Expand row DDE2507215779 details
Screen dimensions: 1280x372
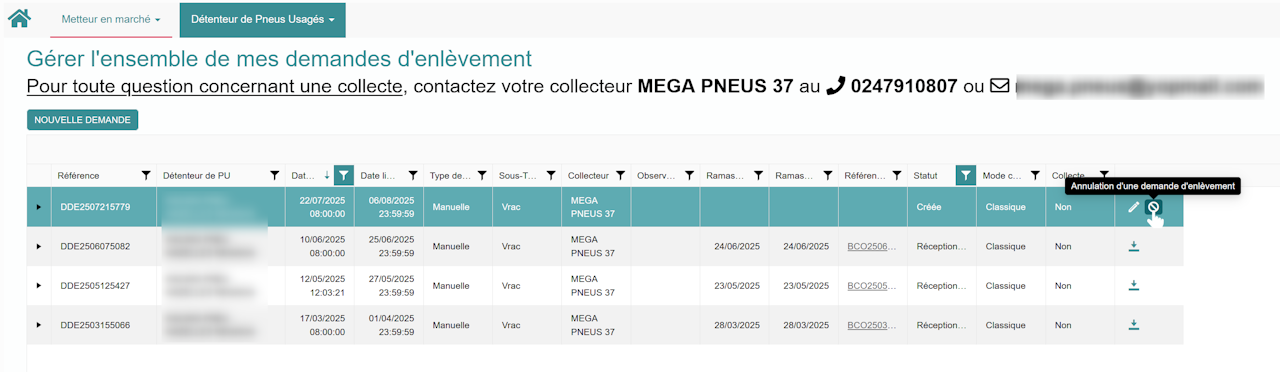point(39,207)
